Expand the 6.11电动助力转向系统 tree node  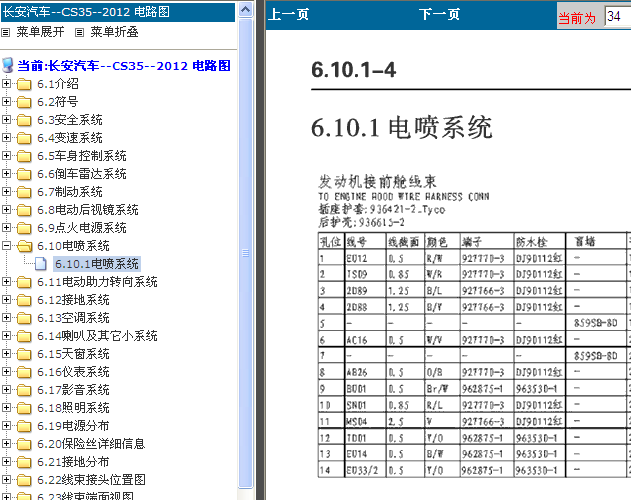coord(6,281)
